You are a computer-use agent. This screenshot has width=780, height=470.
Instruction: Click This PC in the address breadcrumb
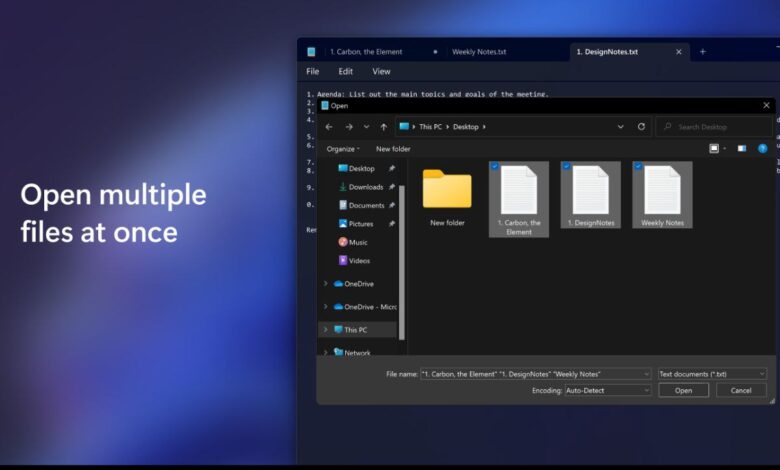pos(430,127)
